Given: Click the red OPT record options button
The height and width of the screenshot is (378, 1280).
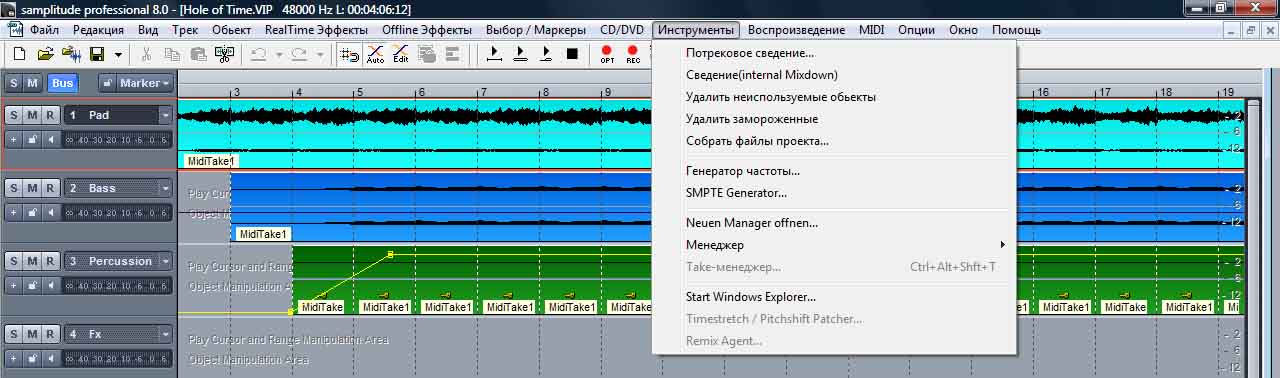Looking at the screenshot, I should coord(607,54).
